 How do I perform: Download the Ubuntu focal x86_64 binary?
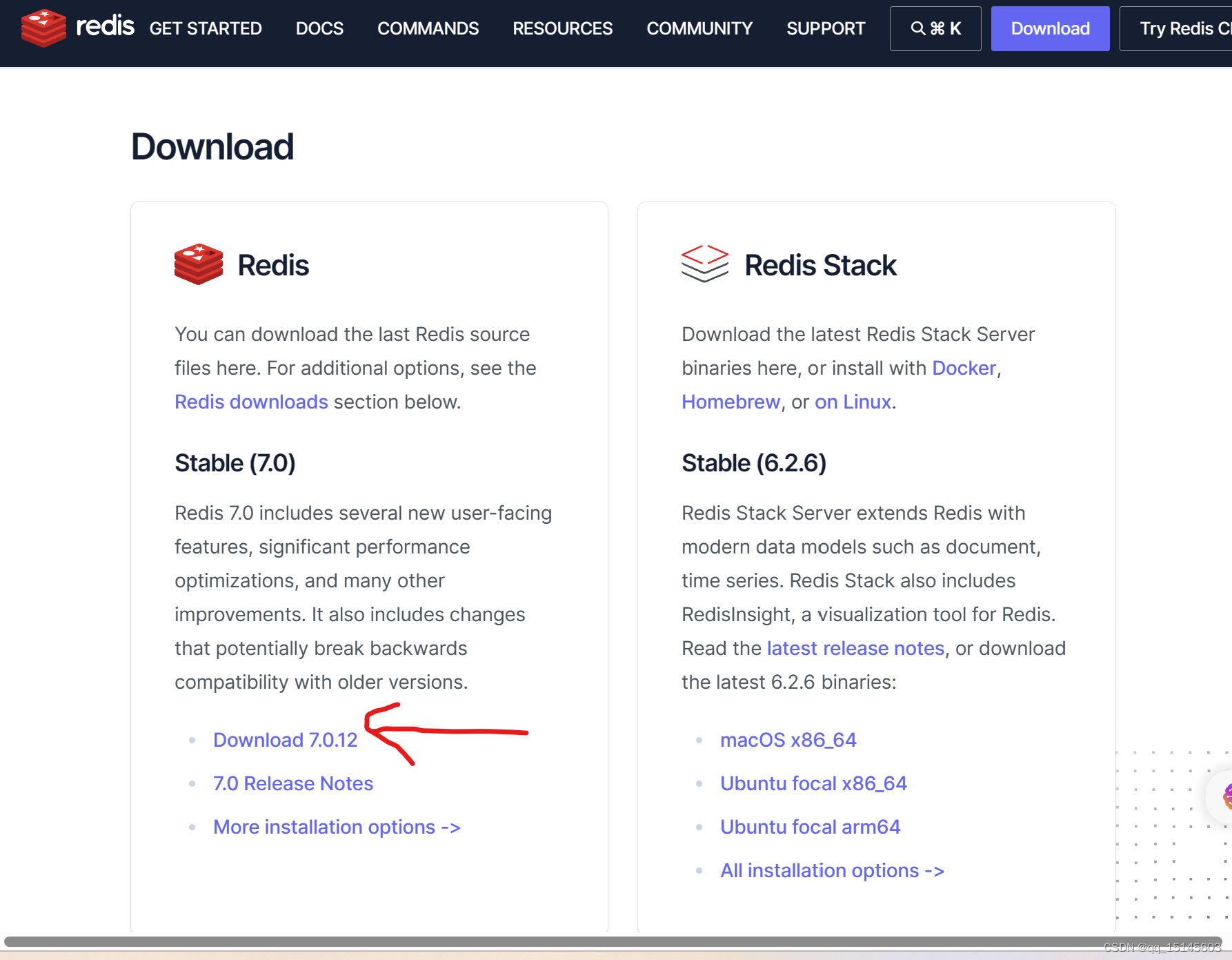tap(813, 783)
